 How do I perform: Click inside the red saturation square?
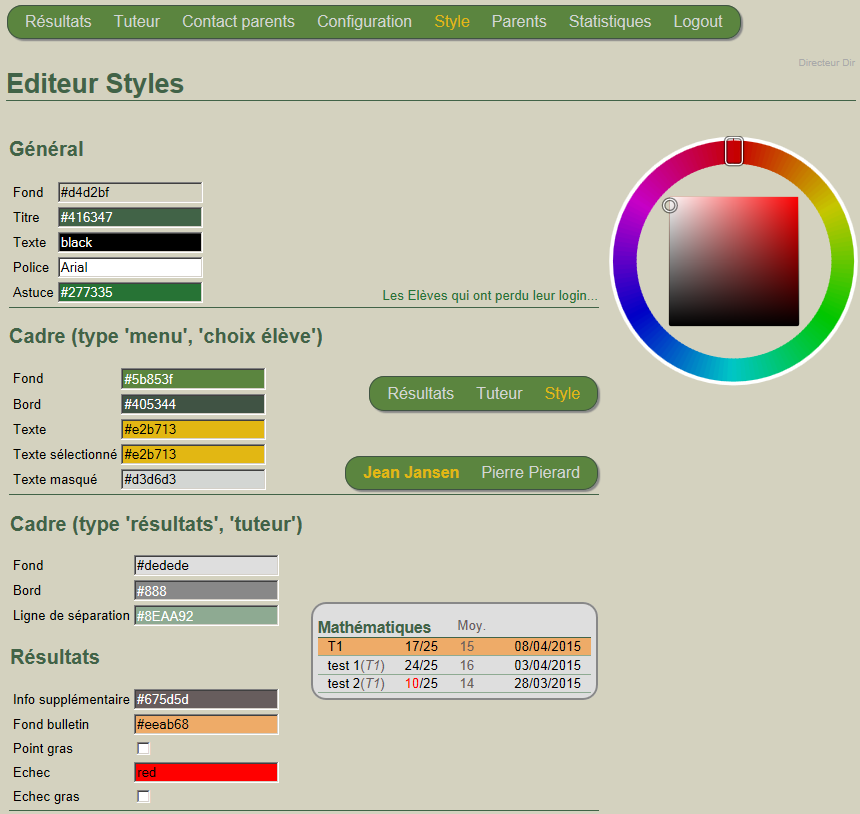point(734,261)
